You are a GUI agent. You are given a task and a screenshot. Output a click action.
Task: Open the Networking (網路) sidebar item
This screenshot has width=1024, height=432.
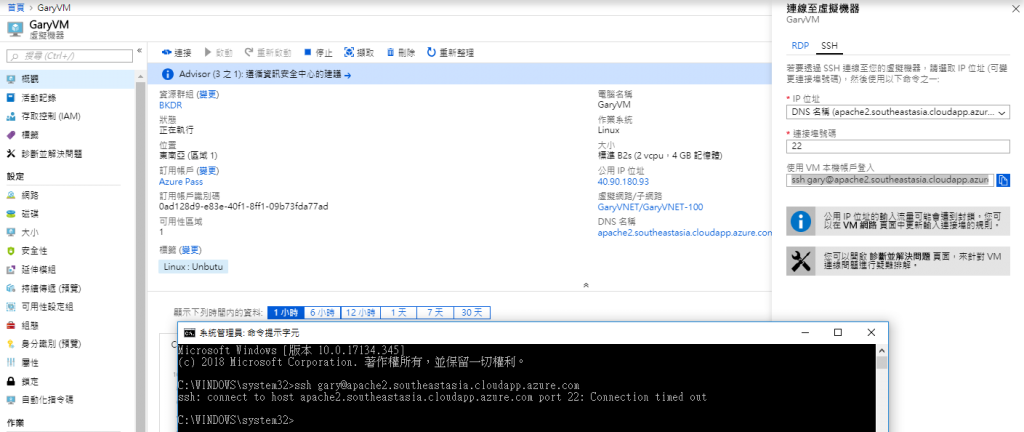coord(68,195)
